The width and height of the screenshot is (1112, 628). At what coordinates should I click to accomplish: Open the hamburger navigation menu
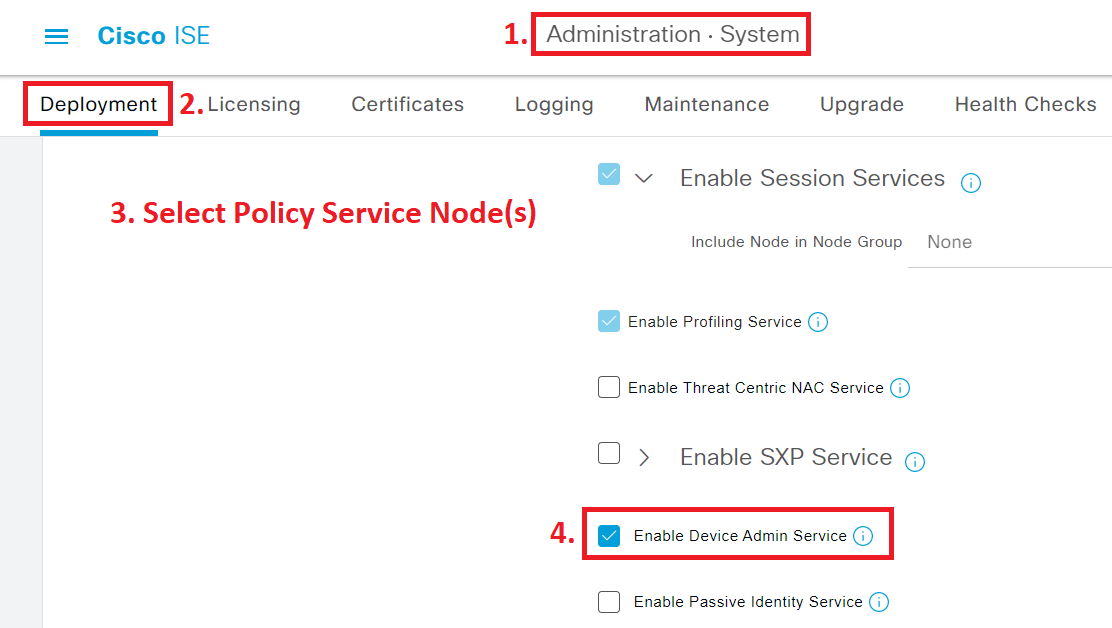point(56,36)
